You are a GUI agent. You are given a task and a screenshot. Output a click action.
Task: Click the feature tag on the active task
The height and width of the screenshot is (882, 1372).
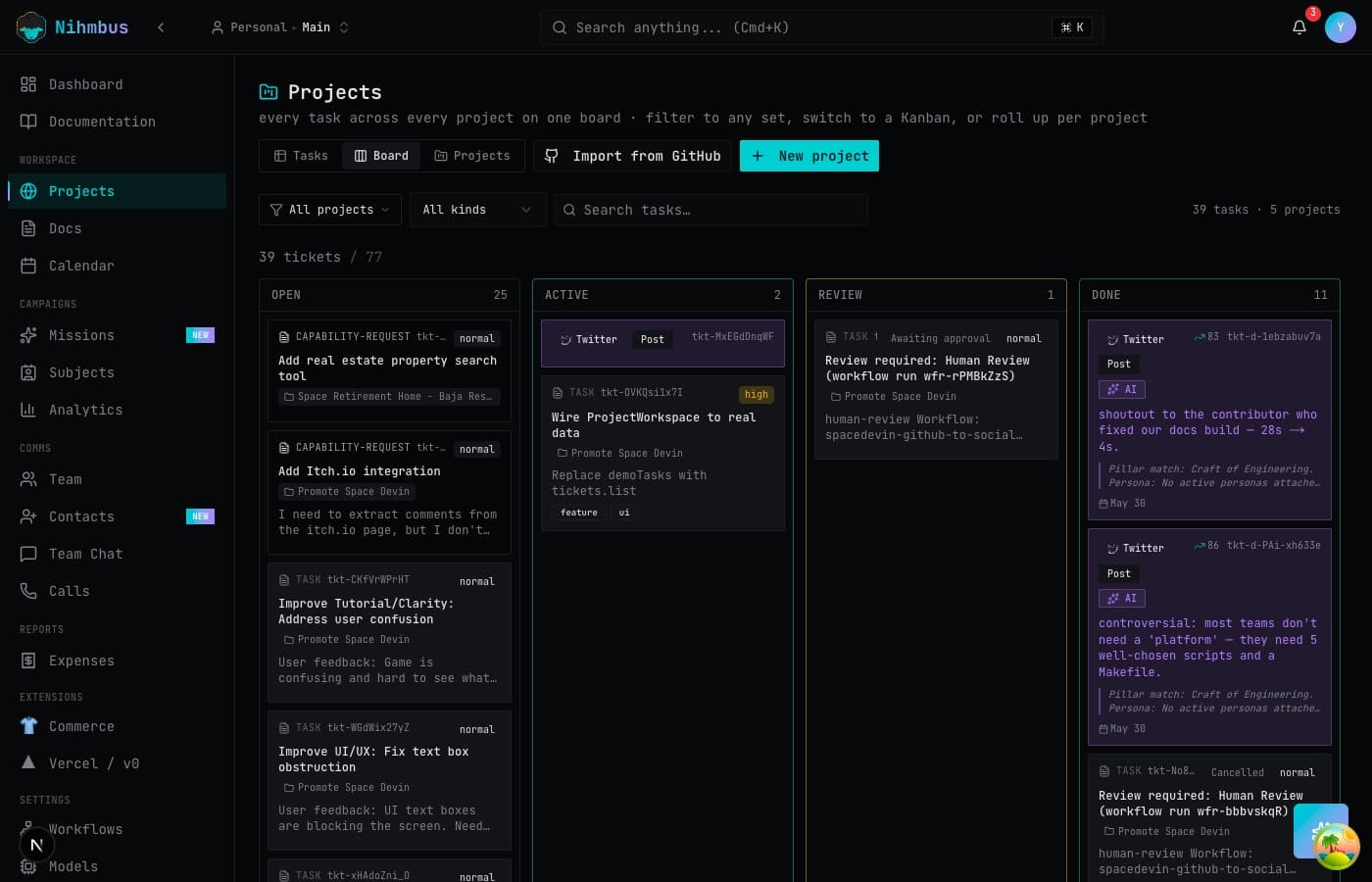click(x=579, y=513)
